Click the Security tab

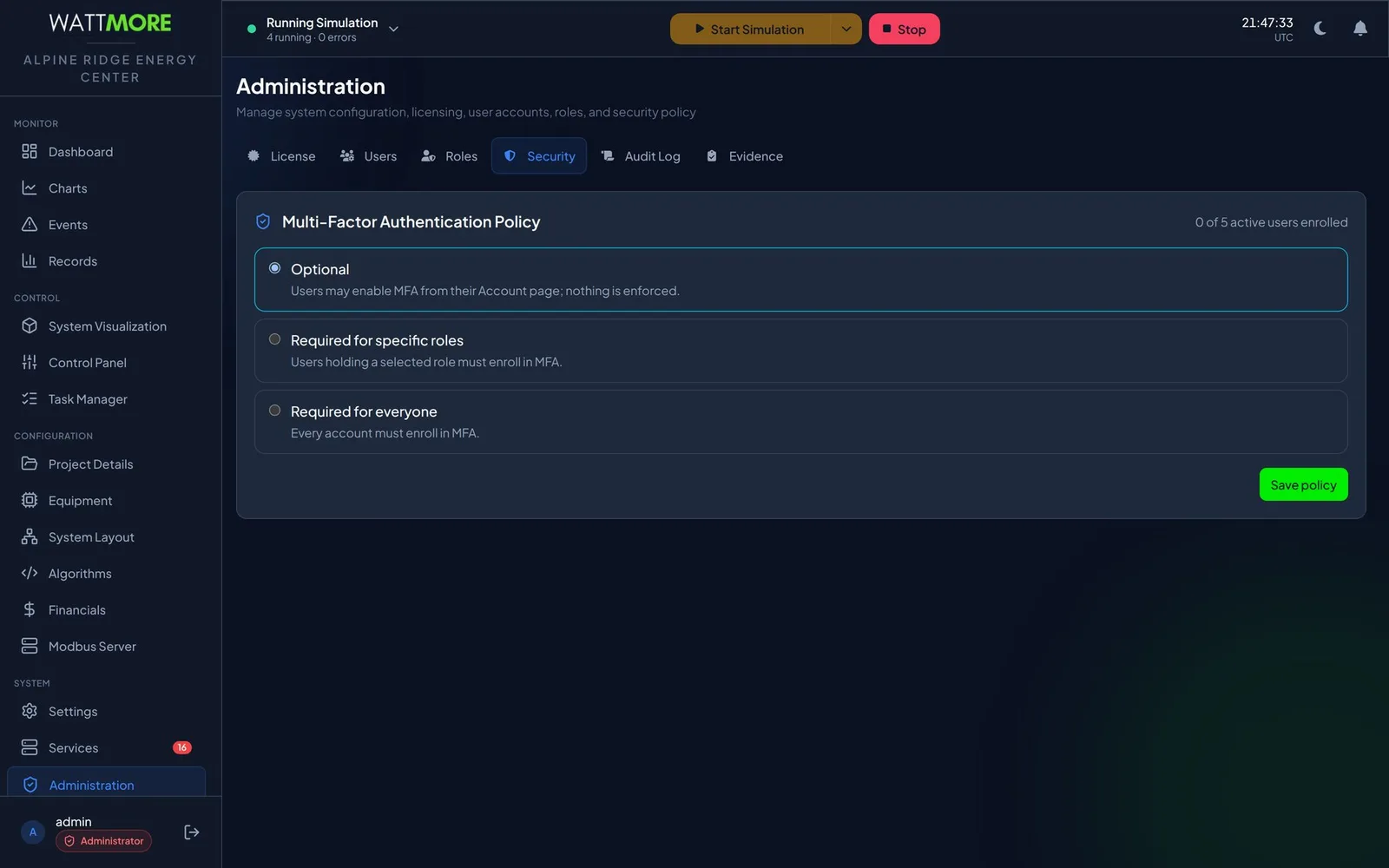tap(539, 156)
